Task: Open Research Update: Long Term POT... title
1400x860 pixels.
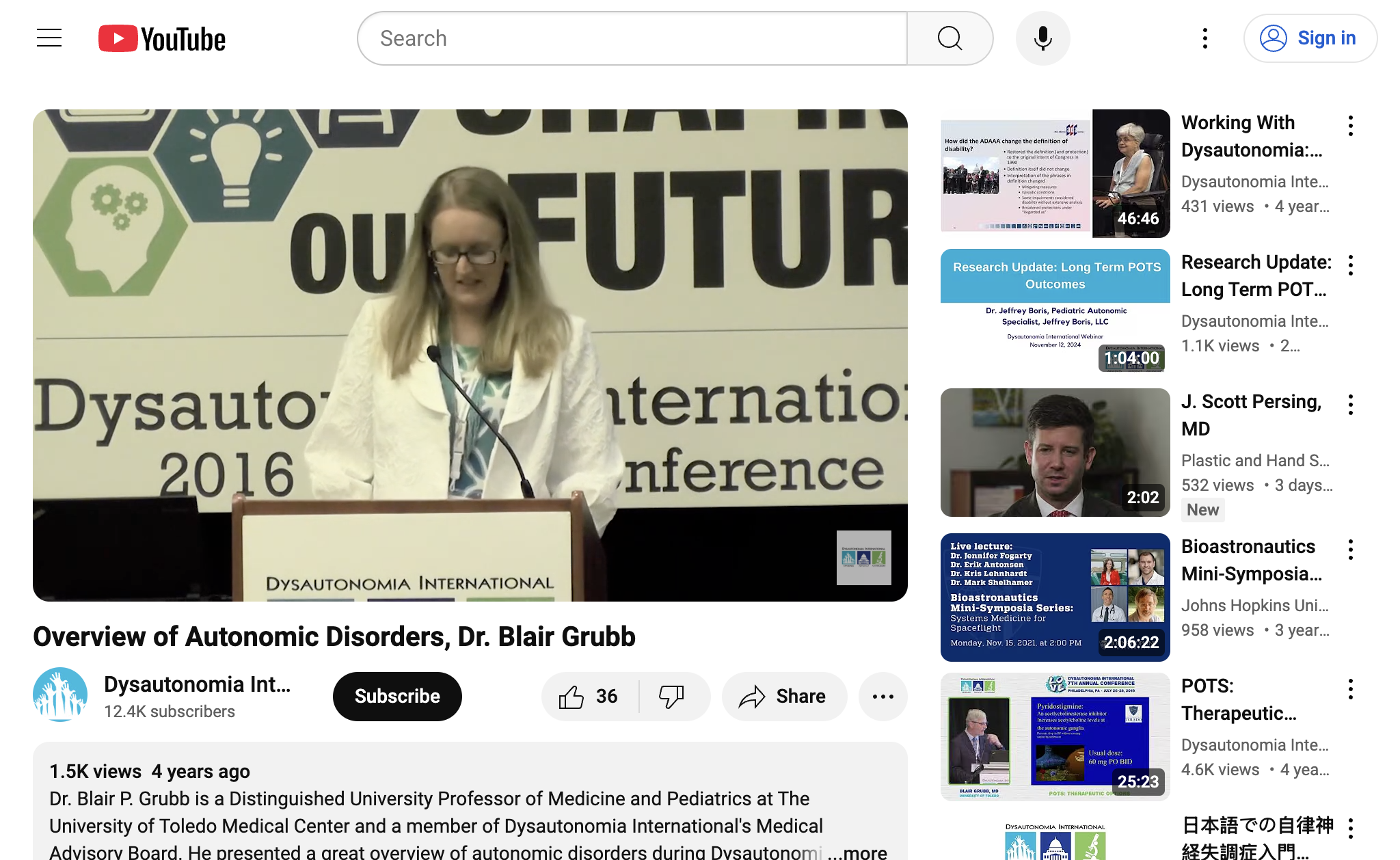Action: tap(1256, 276)
